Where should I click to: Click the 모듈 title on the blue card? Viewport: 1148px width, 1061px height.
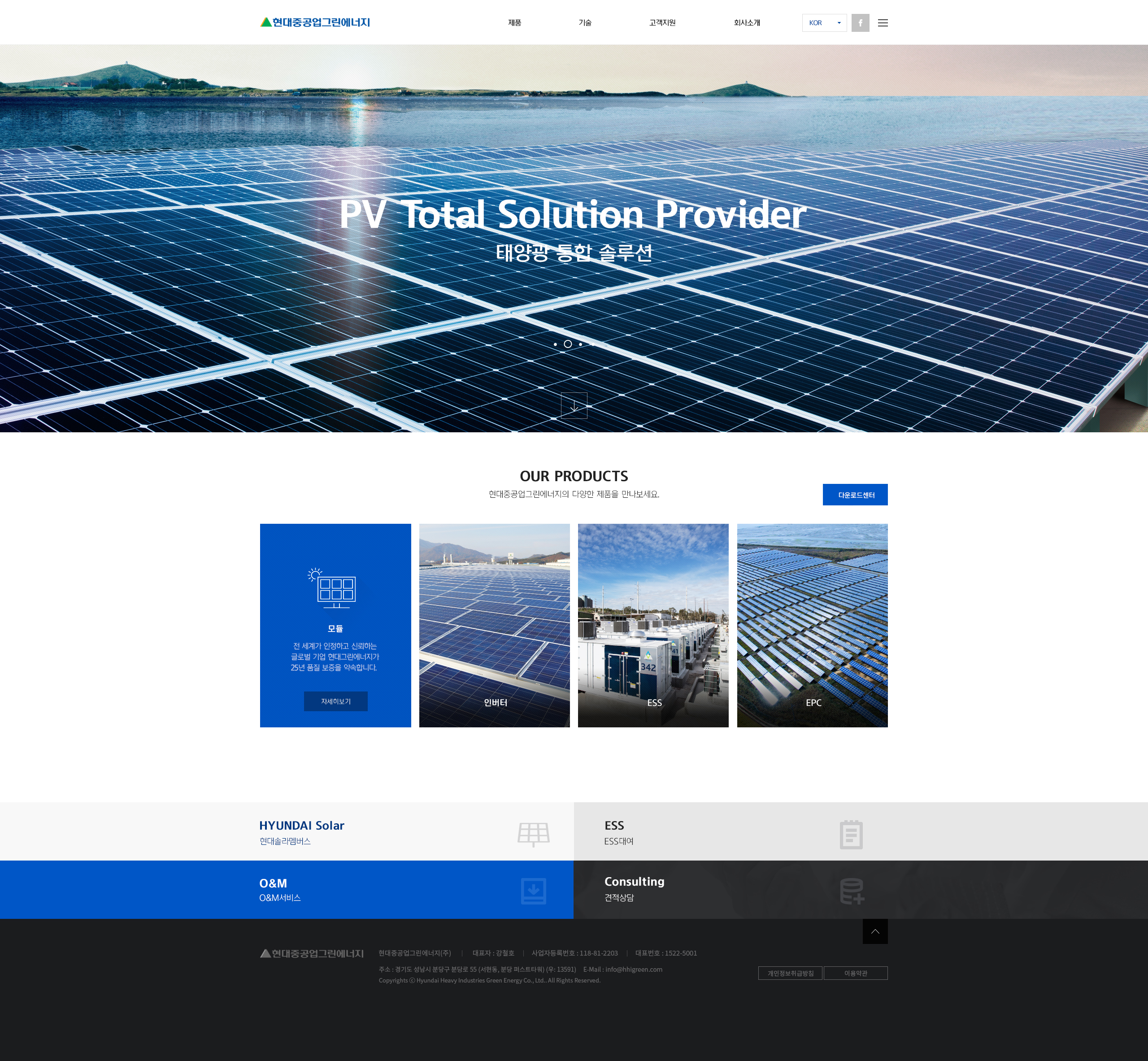coord(335,629)
